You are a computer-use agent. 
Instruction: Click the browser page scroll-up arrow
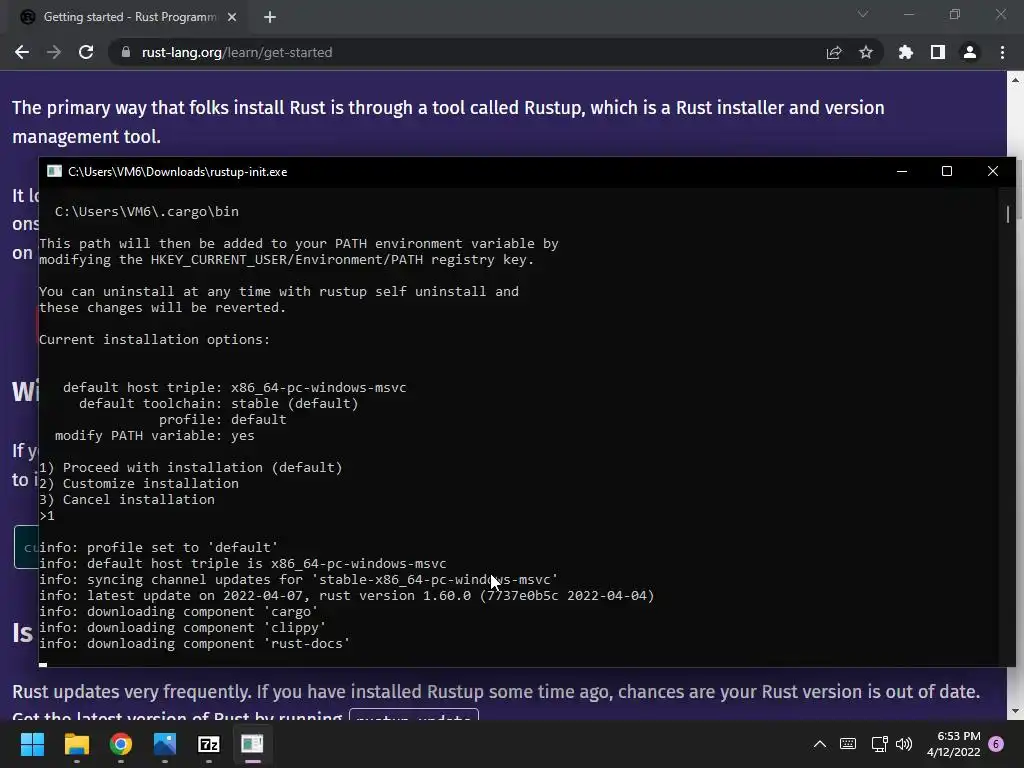(1016, 80)
